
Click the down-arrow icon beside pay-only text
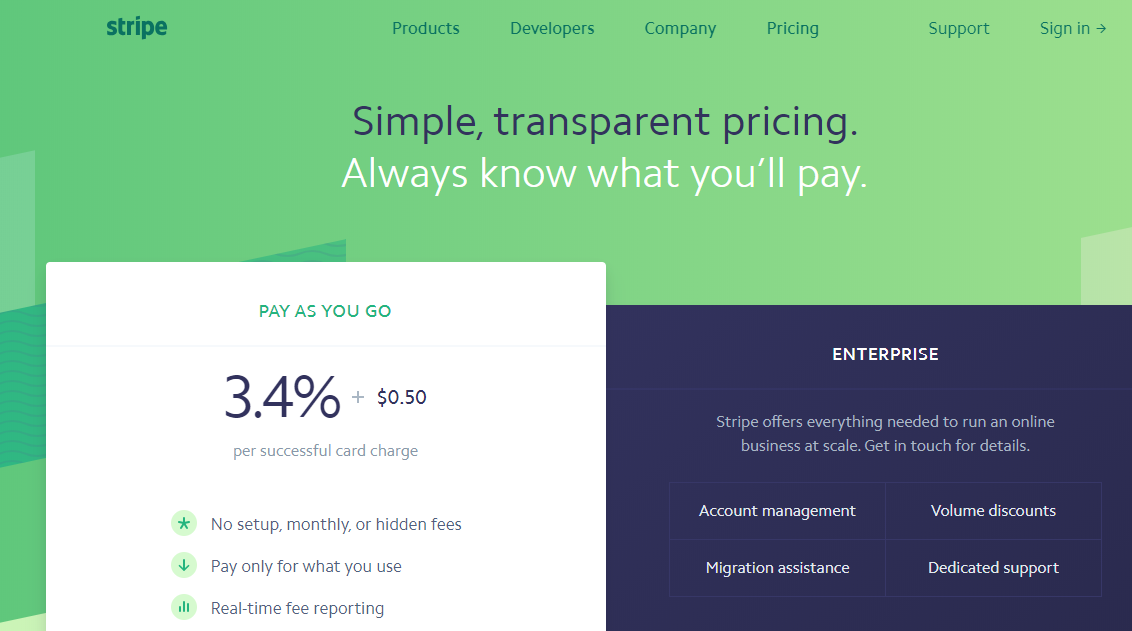coord(184,565)
